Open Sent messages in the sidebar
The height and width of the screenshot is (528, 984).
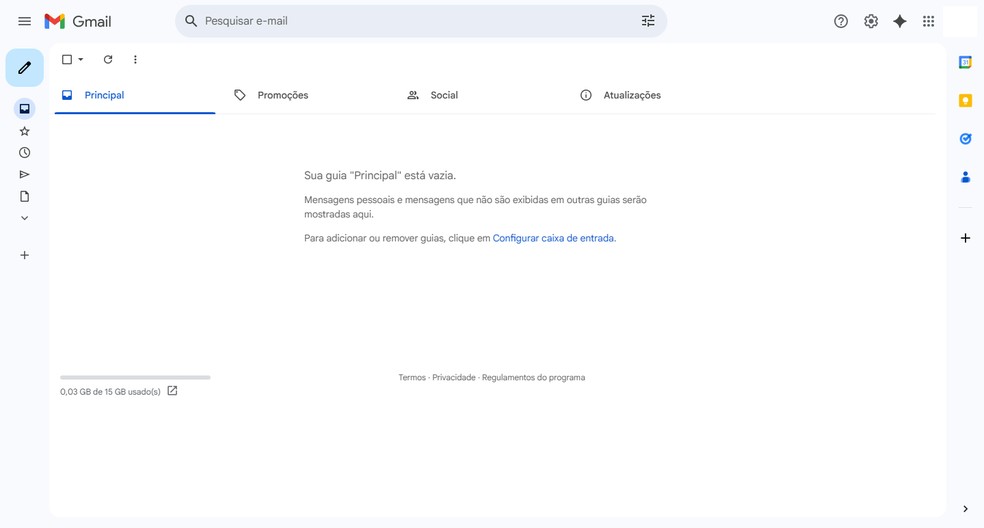point(24,175)
